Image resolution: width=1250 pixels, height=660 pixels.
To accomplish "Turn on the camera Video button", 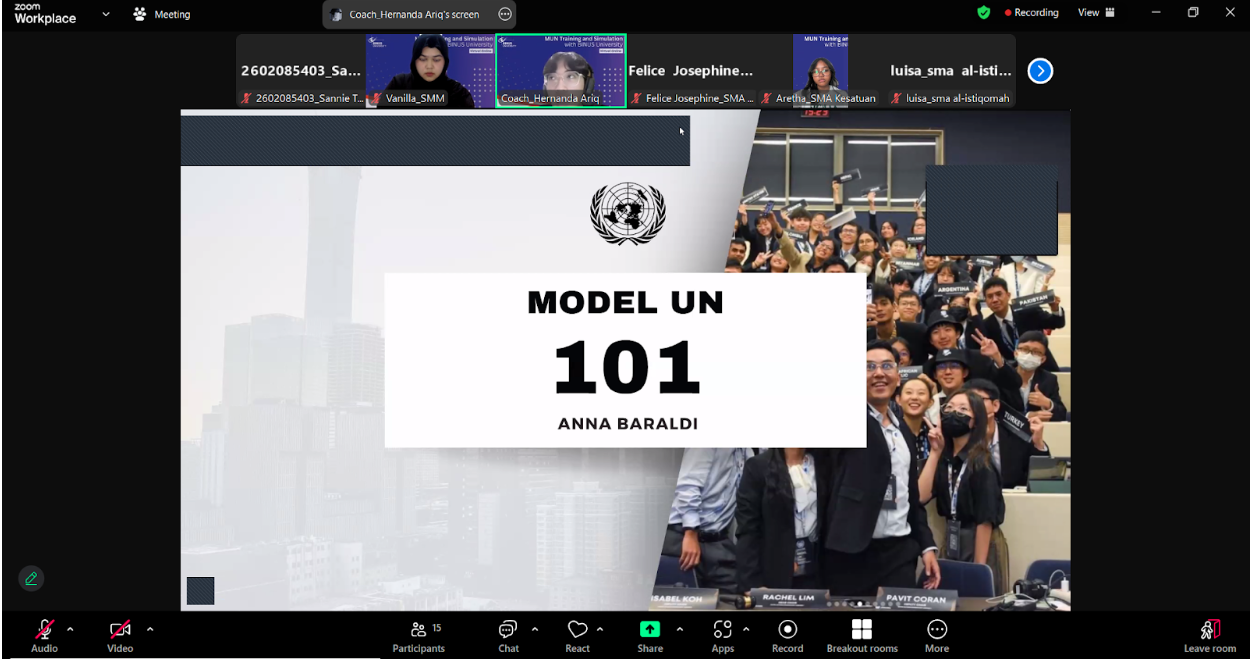I will click(120, 636).
